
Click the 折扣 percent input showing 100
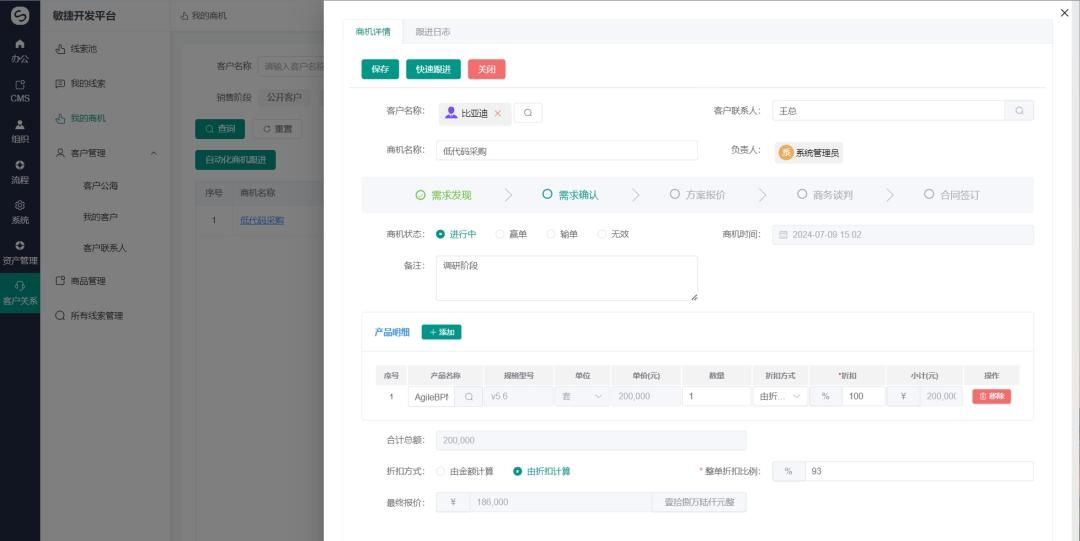pos(864,396)
